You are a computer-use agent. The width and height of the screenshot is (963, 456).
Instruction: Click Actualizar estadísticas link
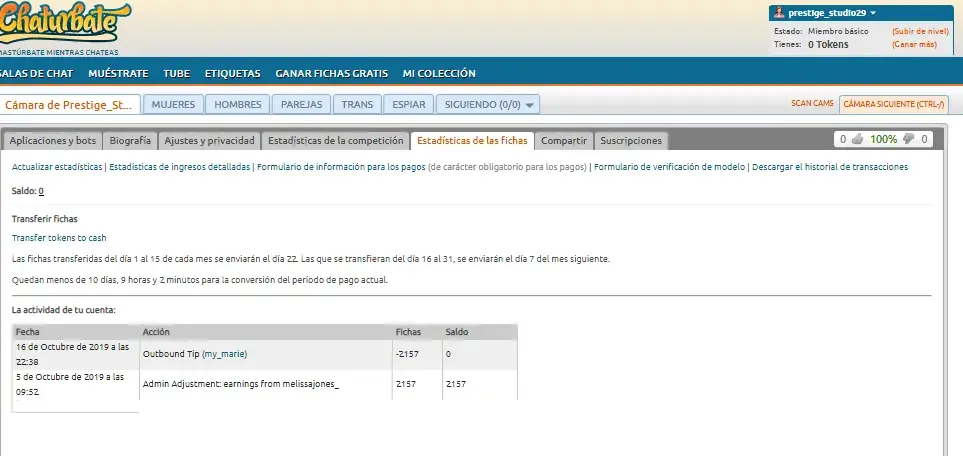click(x=57, y=167)
